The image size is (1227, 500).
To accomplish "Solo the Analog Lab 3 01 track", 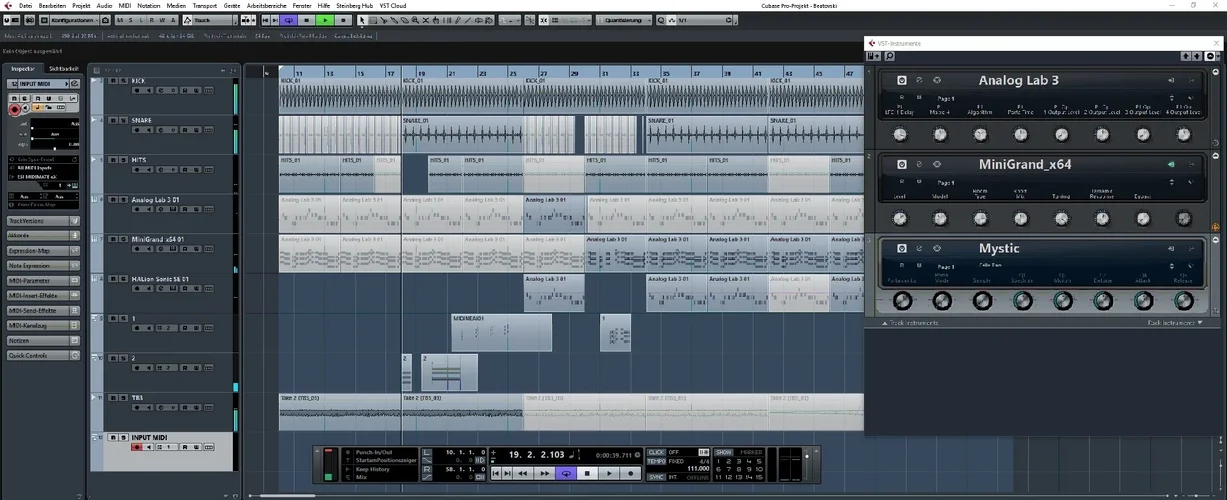I will click(123, 199).
